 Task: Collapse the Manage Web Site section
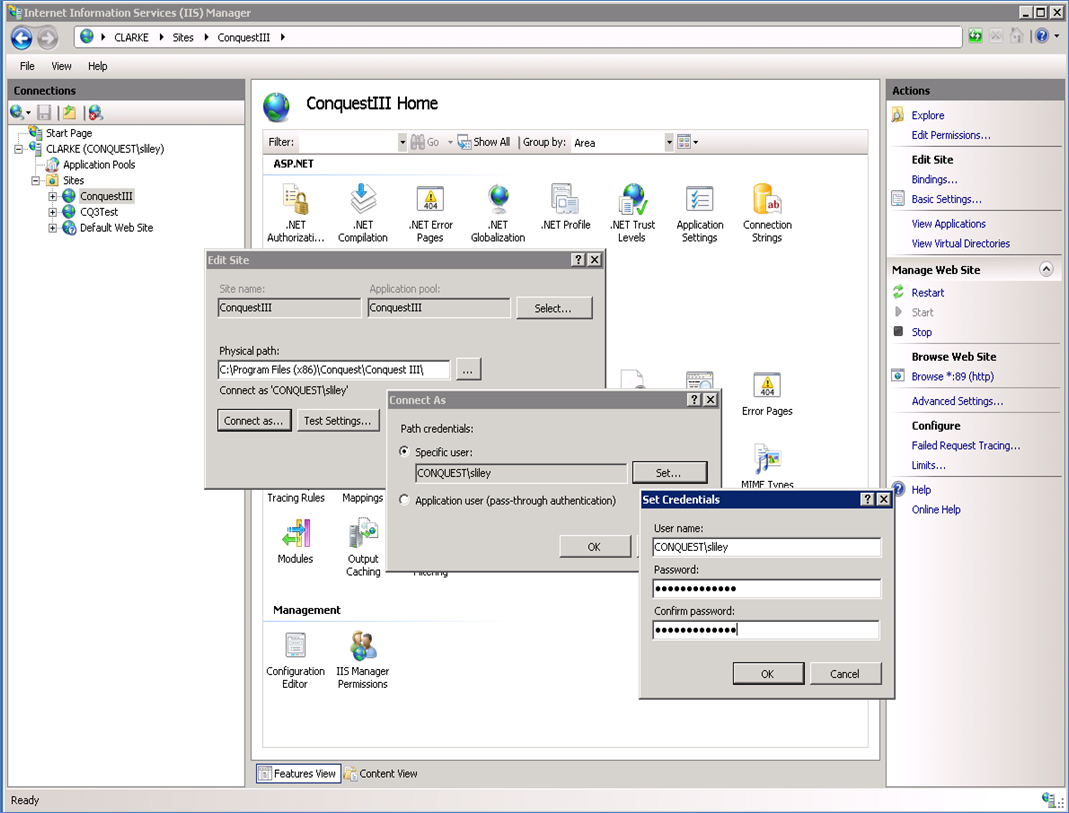[x=1047, y=269]
